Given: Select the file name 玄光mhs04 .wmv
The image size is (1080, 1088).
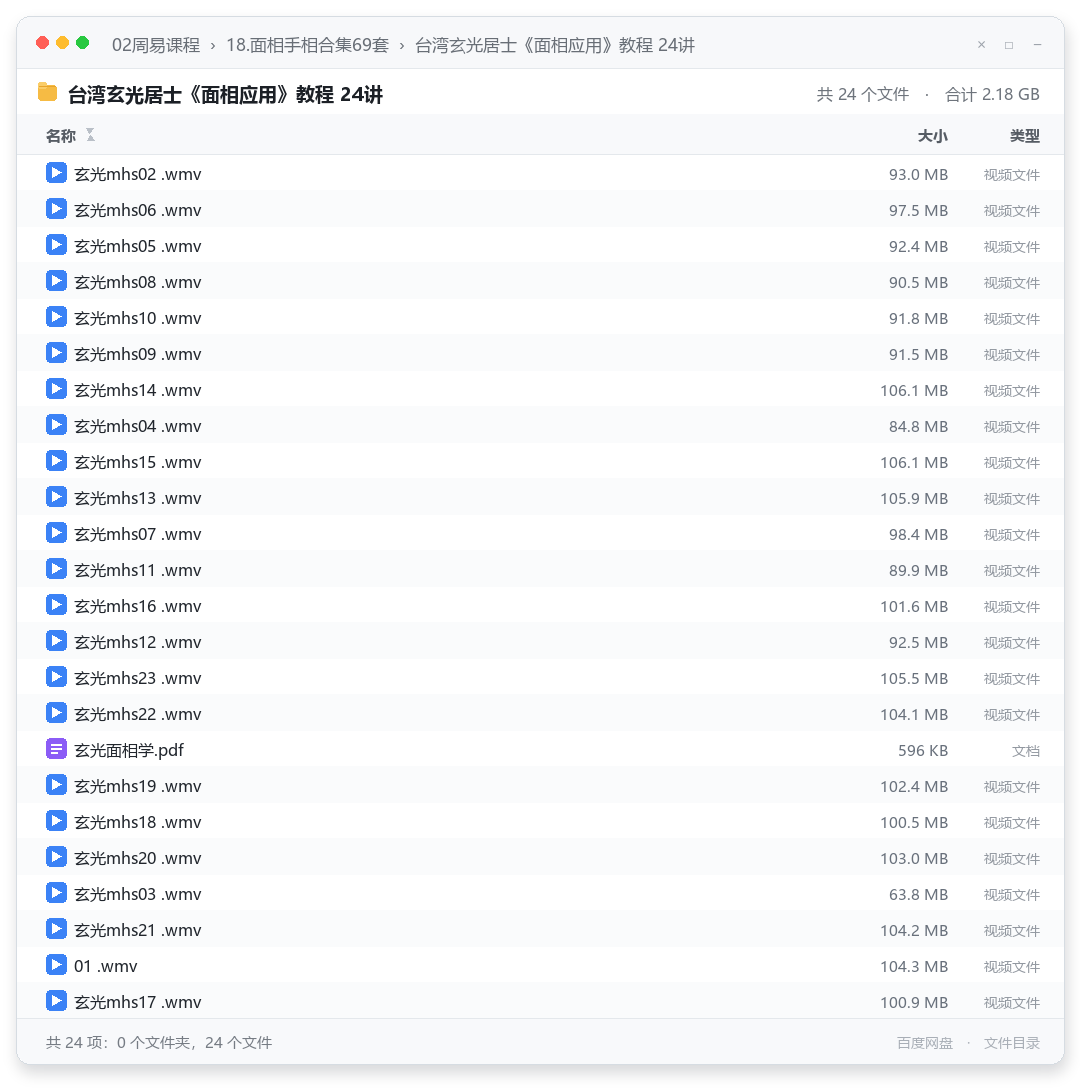Looking at the screenshot, I should pyautogui.click(x=137, y=427).
